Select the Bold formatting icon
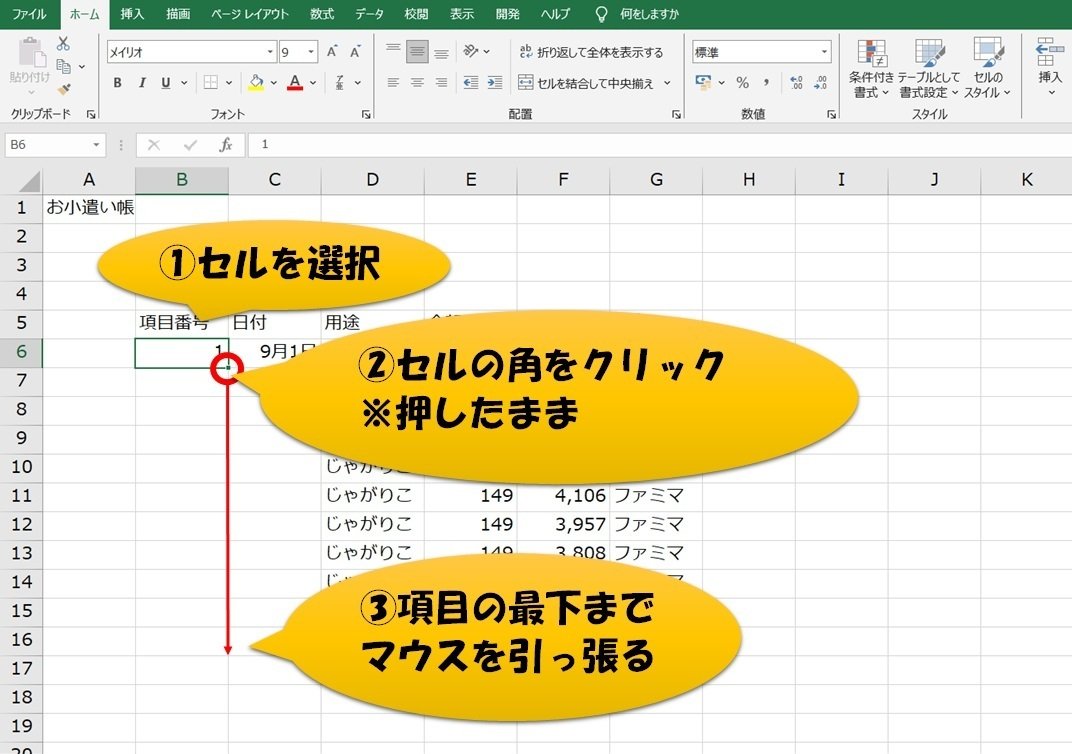1072x754 pixels. click(x=117, y=83)
